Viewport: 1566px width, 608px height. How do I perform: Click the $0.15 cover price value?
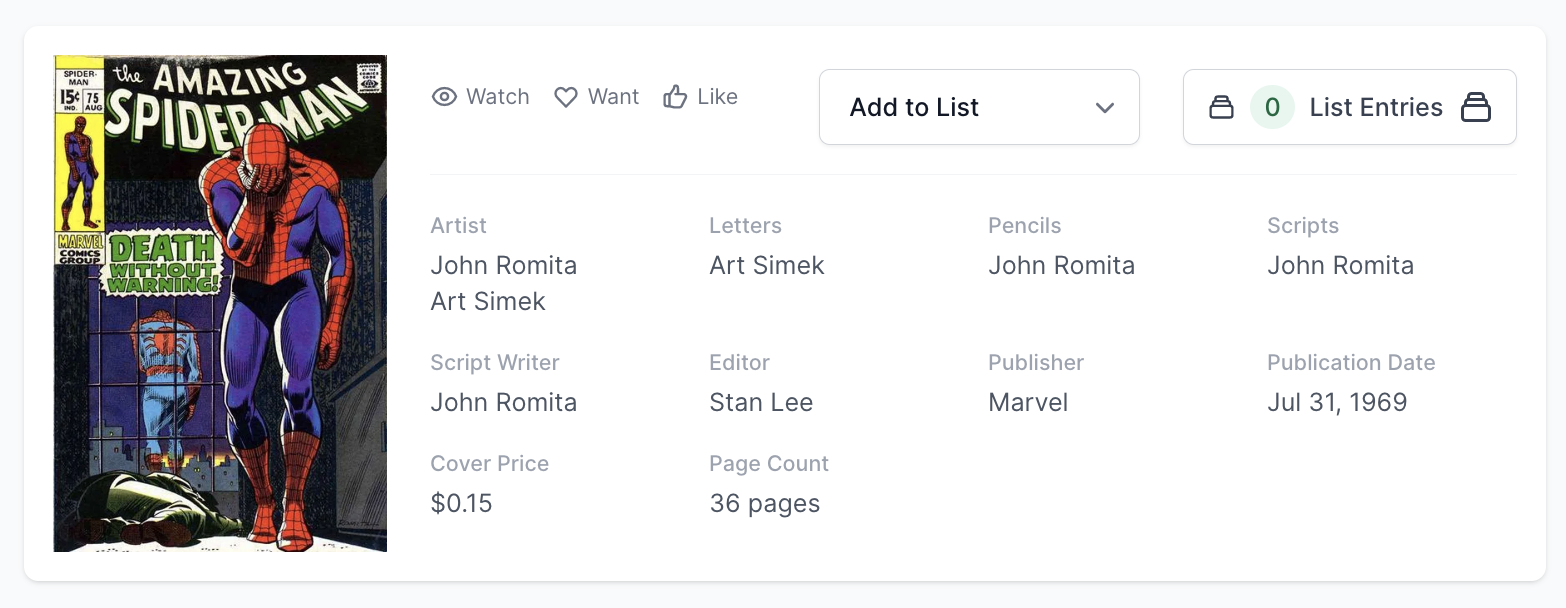pos(461,503)
